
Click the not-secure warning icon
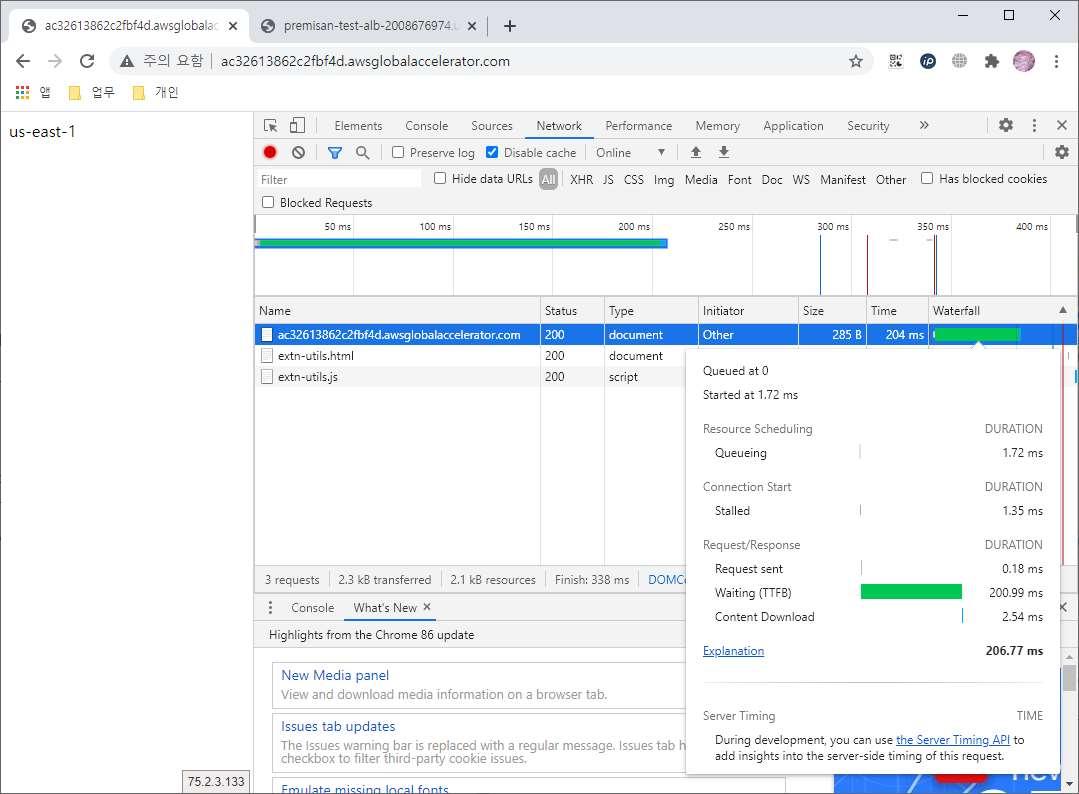[127, 61]
